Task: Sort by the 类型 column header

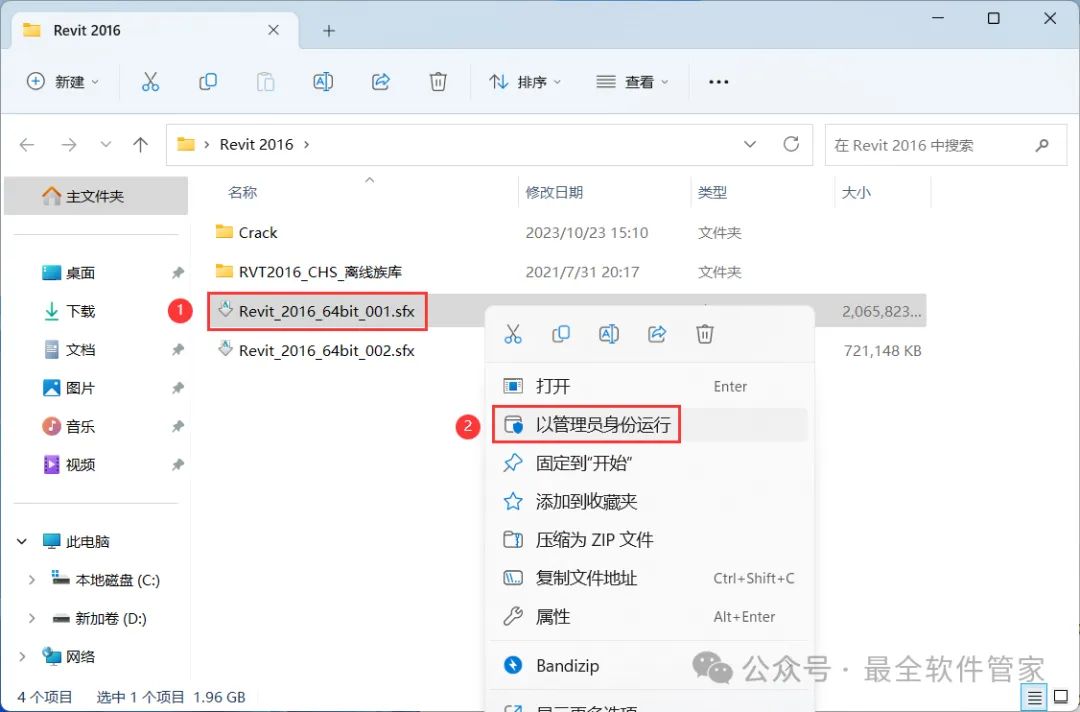Action: [712, 192]
